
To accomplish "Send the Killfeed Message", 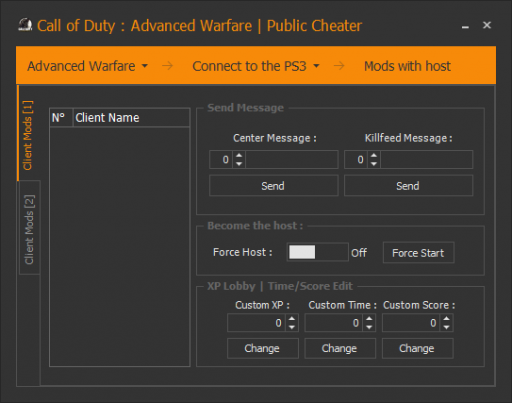I will point(408,186).
